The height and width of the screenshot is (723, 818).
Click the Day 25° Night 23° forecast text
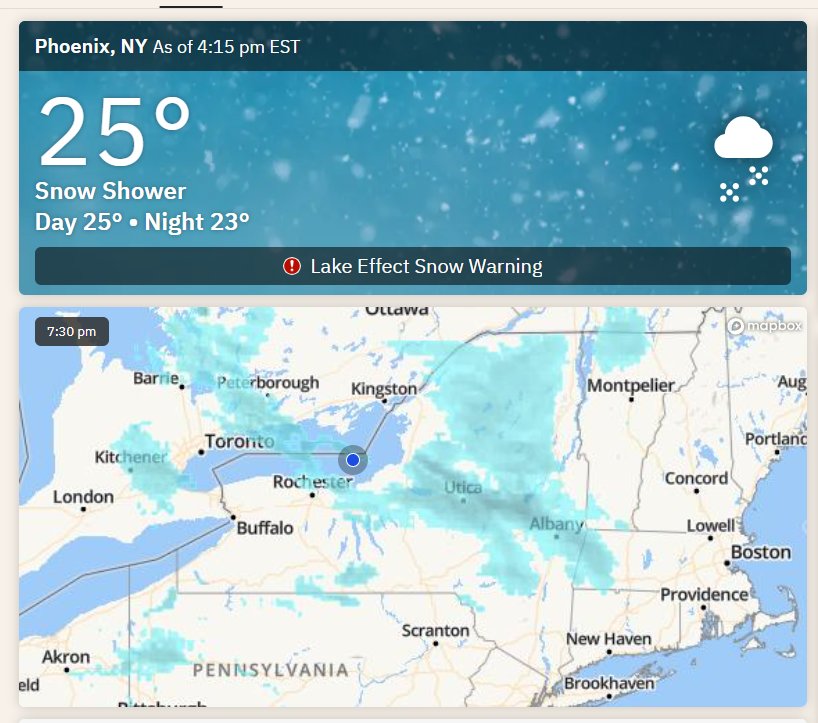tap(142, 222)
